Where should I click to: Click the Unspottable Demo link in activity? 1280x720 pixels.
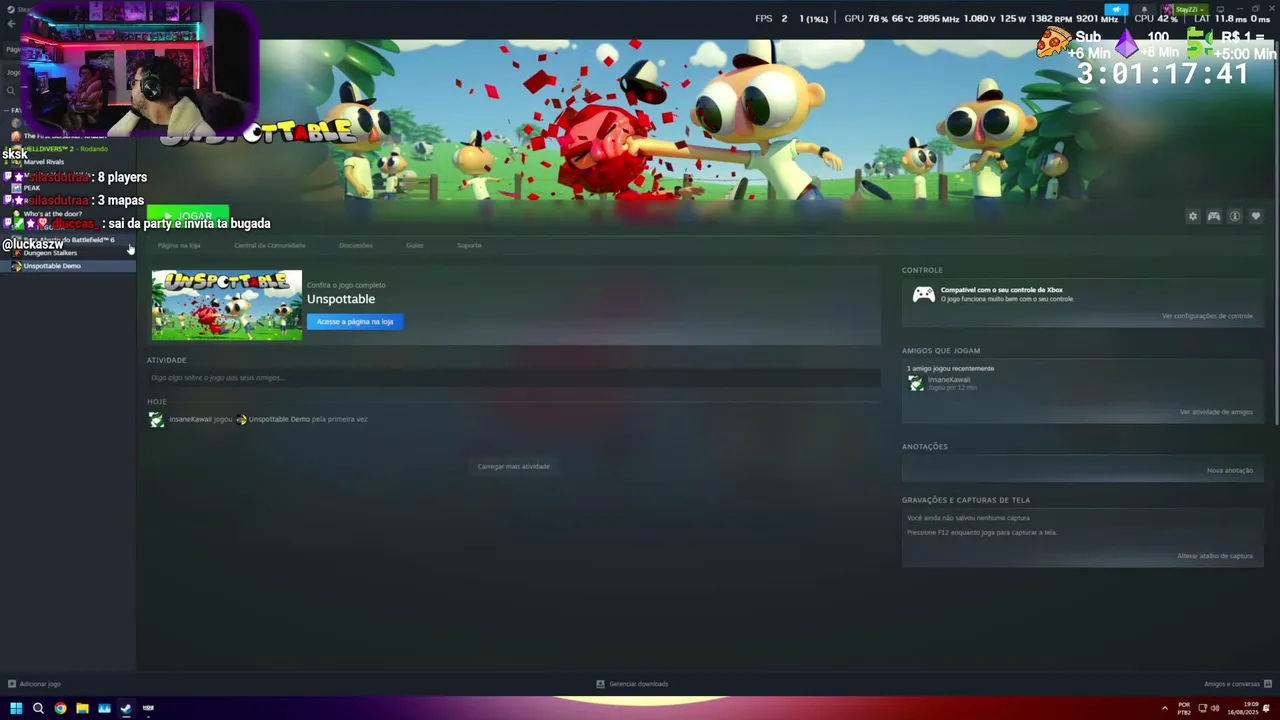279,419
